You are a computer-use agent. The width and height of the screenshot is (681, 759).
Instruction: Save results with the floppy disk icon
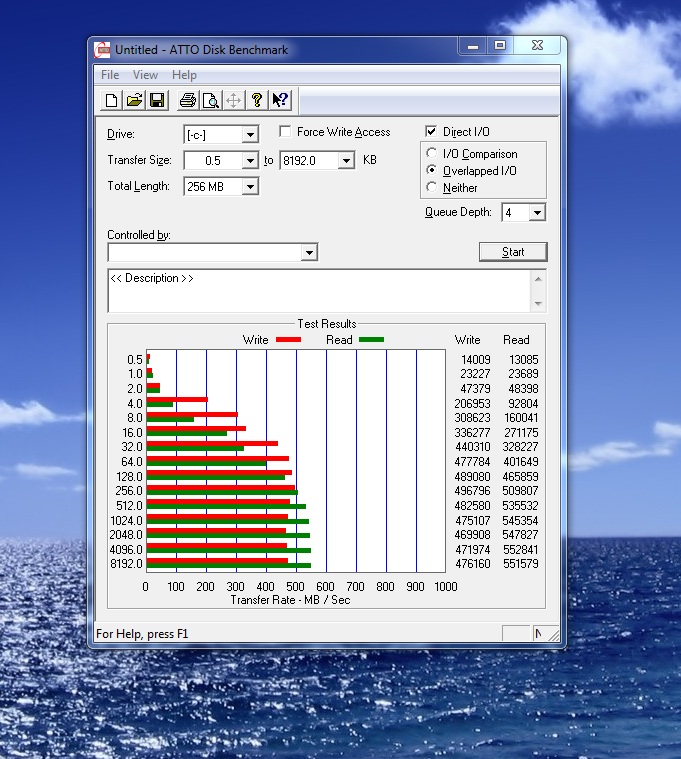[157, 101]
